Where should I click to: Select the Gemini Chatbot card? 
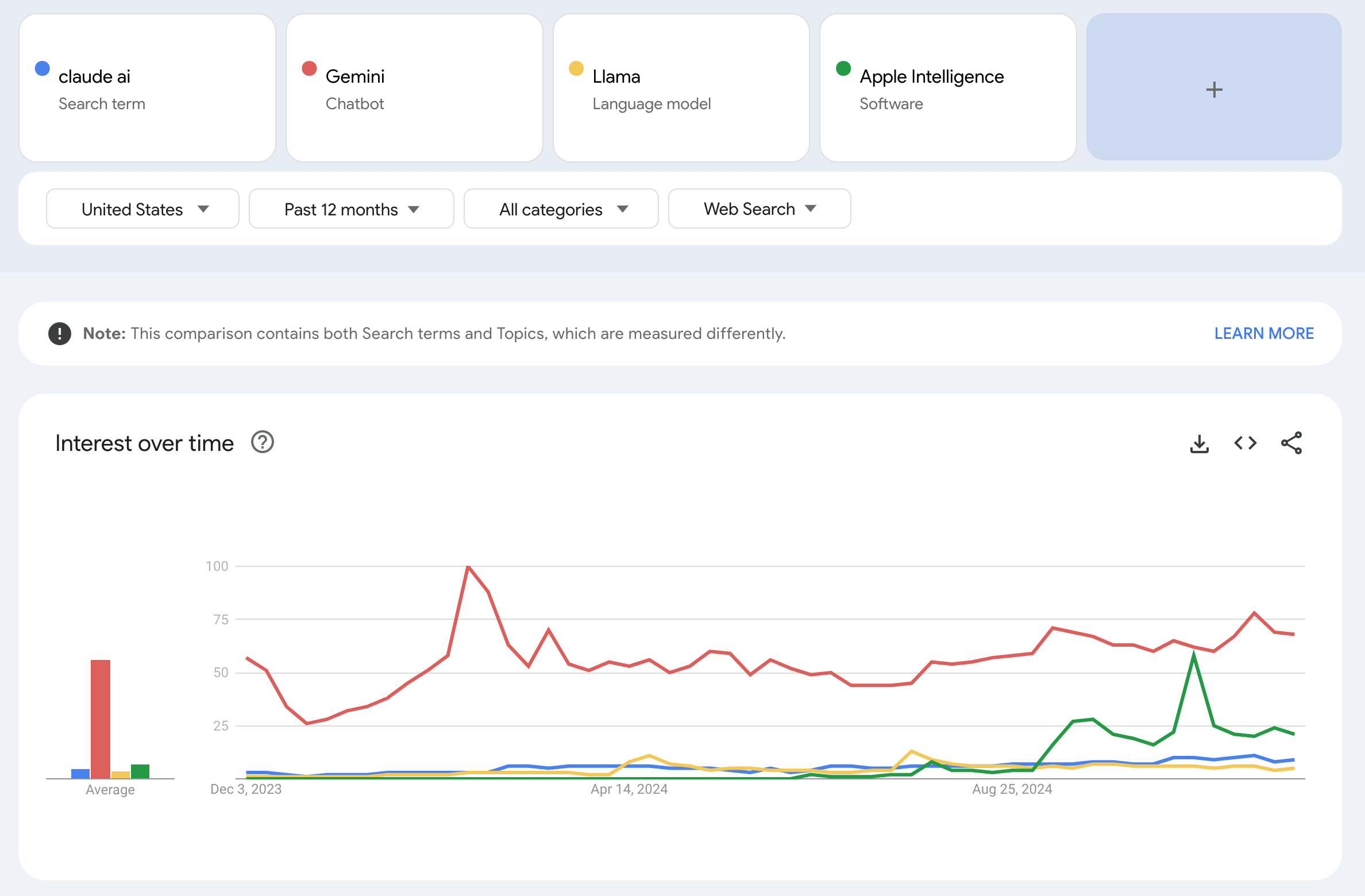click(x=414, y=88)
